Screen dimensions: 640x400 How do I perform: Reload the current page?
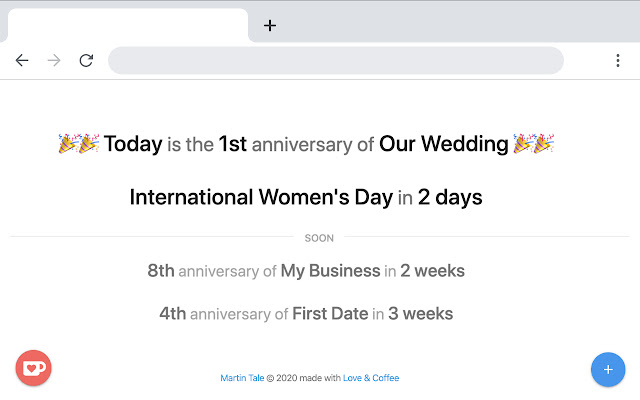(x=86, y=60)
